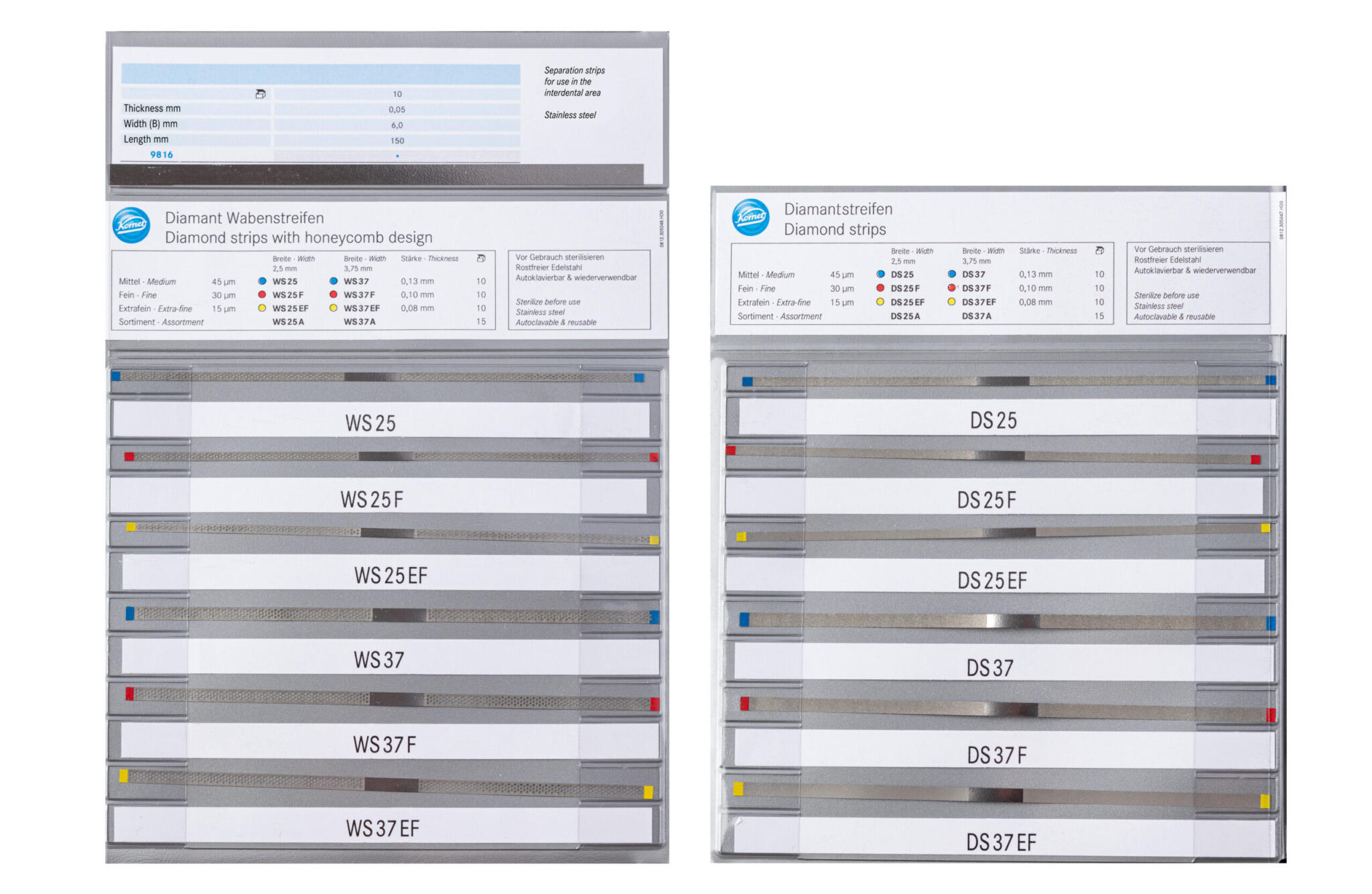
Task: Select the yellow dot next to DS25EF
Action: pyautogui.click(x=880, y=302)
